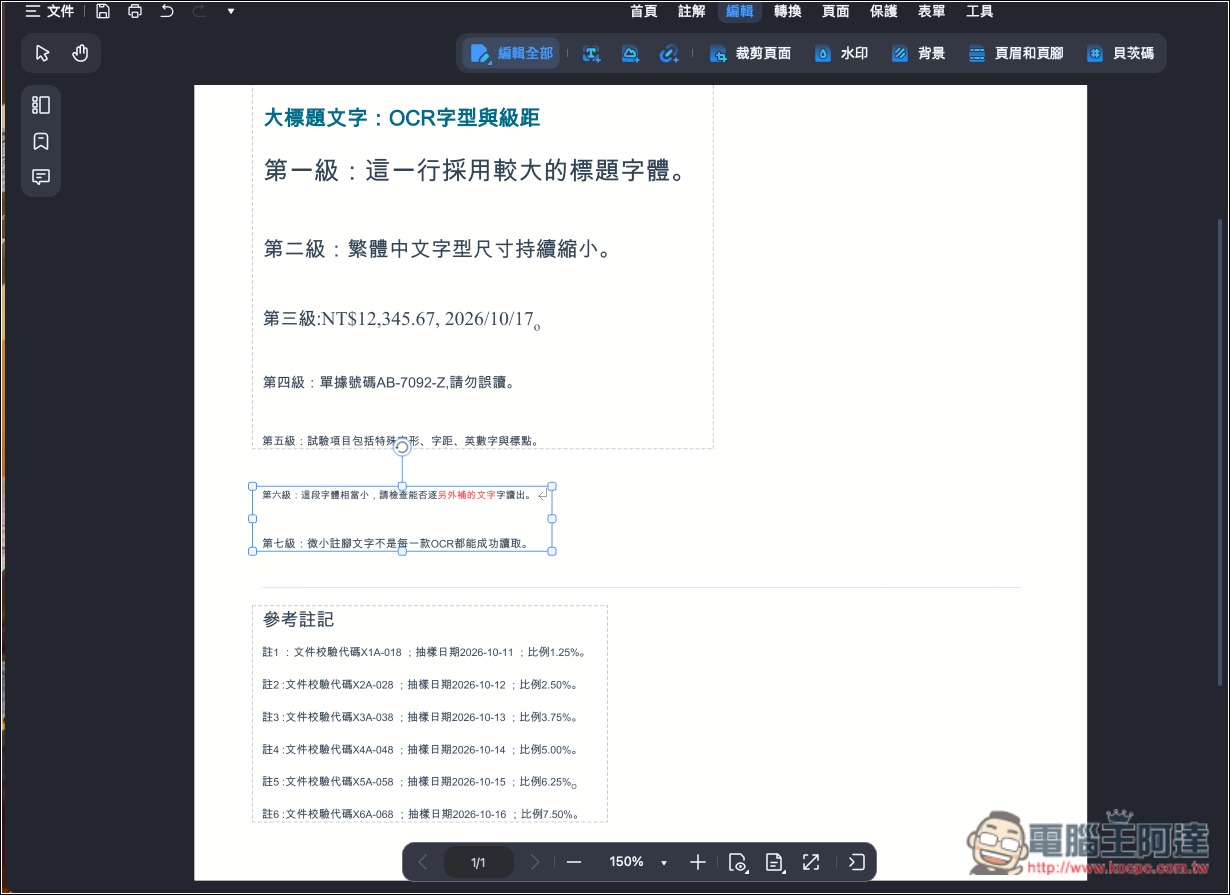
Task: Click the 第七級 tiny footnote line
Action: point(396,544)
